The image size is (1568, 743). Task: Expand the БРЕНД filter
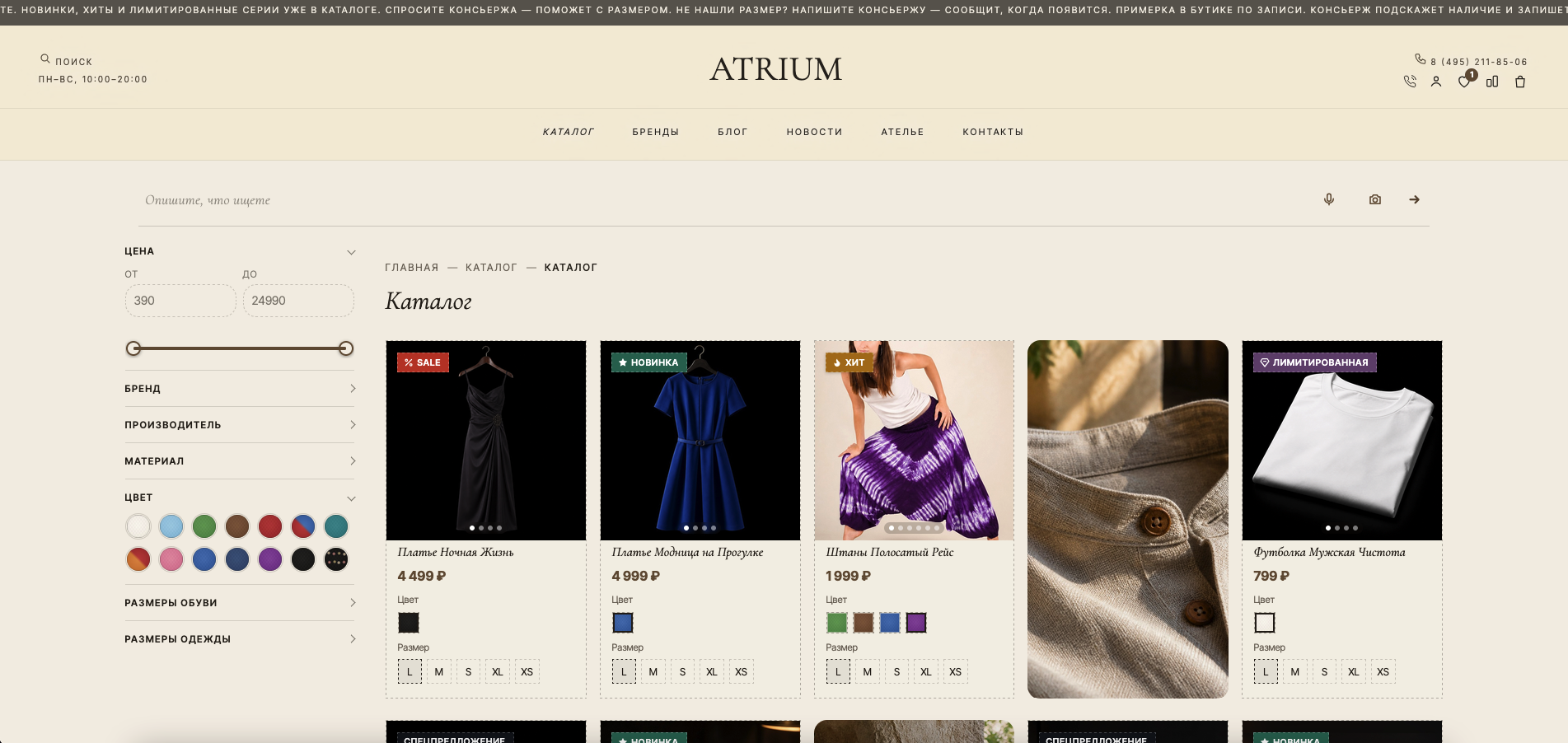pos(239,389)
